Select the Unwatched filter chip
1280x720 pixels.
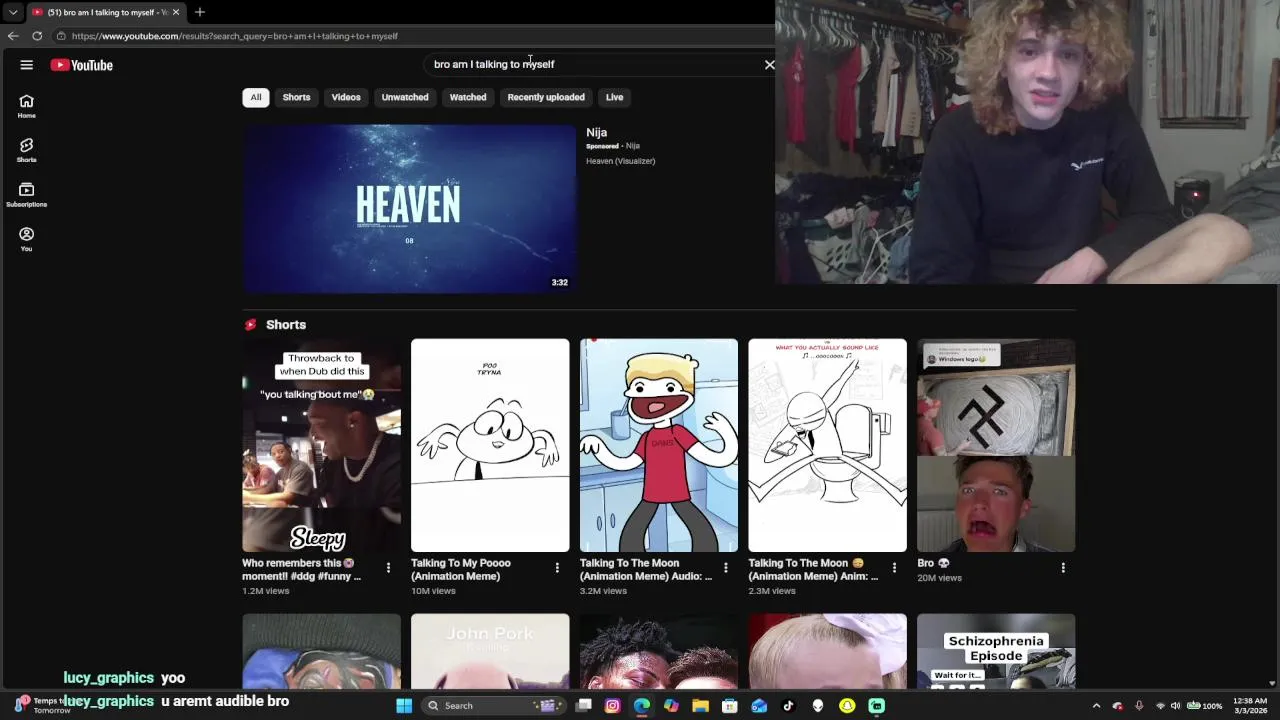(x=405, y=97)
